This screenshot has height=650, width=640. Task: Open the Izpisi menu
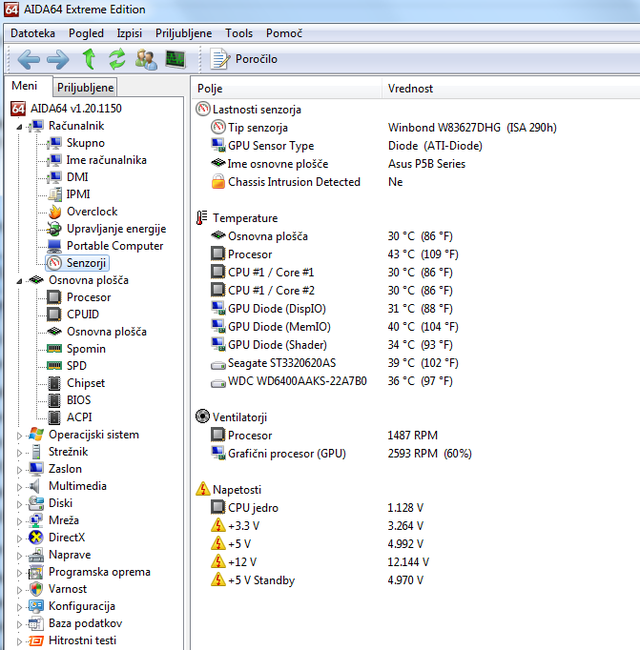pos(129,33)
